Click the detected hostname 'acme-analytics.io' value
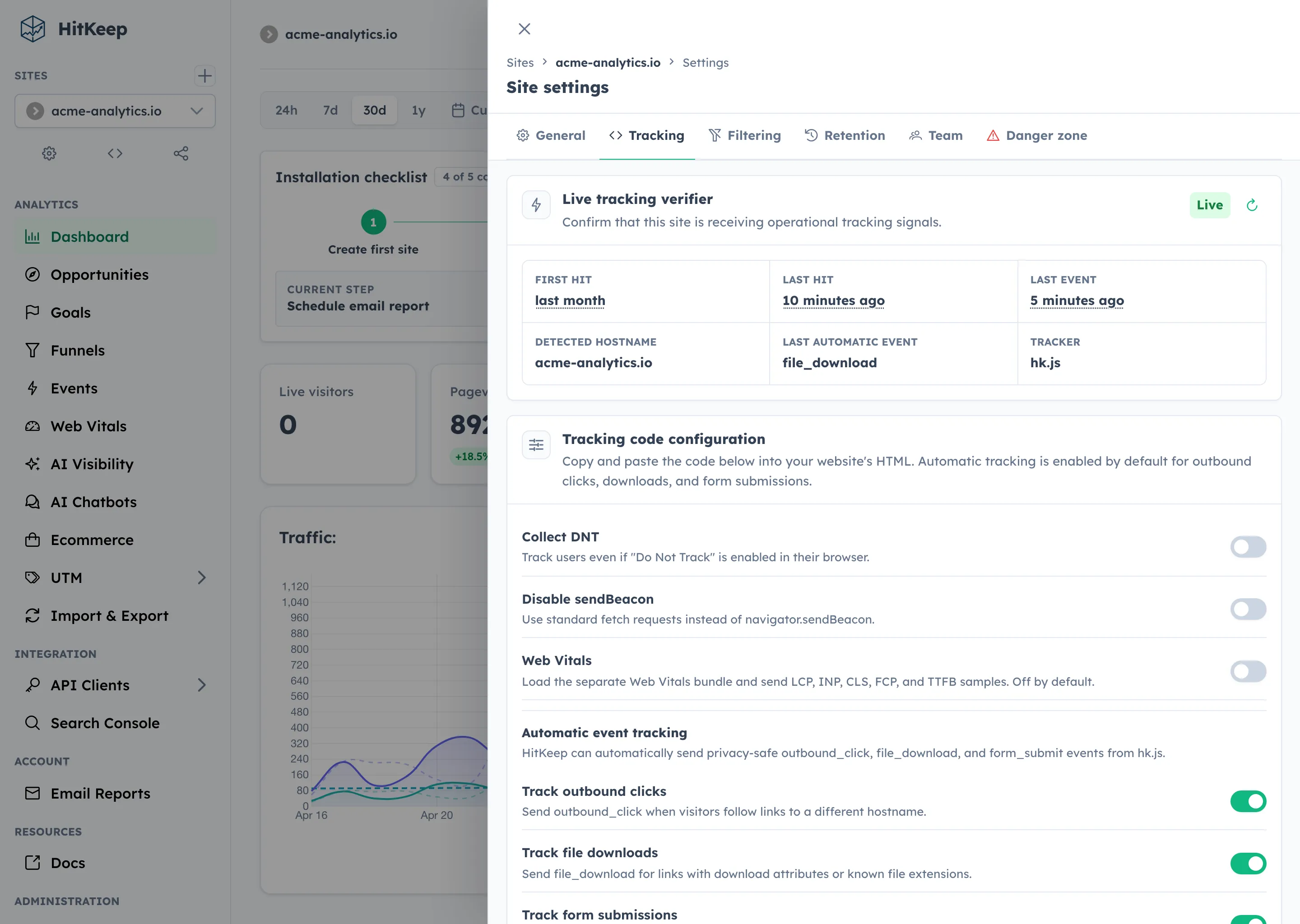Image resolution: width=1300 pixels, height=924 pixels. [x=593, y=362]
